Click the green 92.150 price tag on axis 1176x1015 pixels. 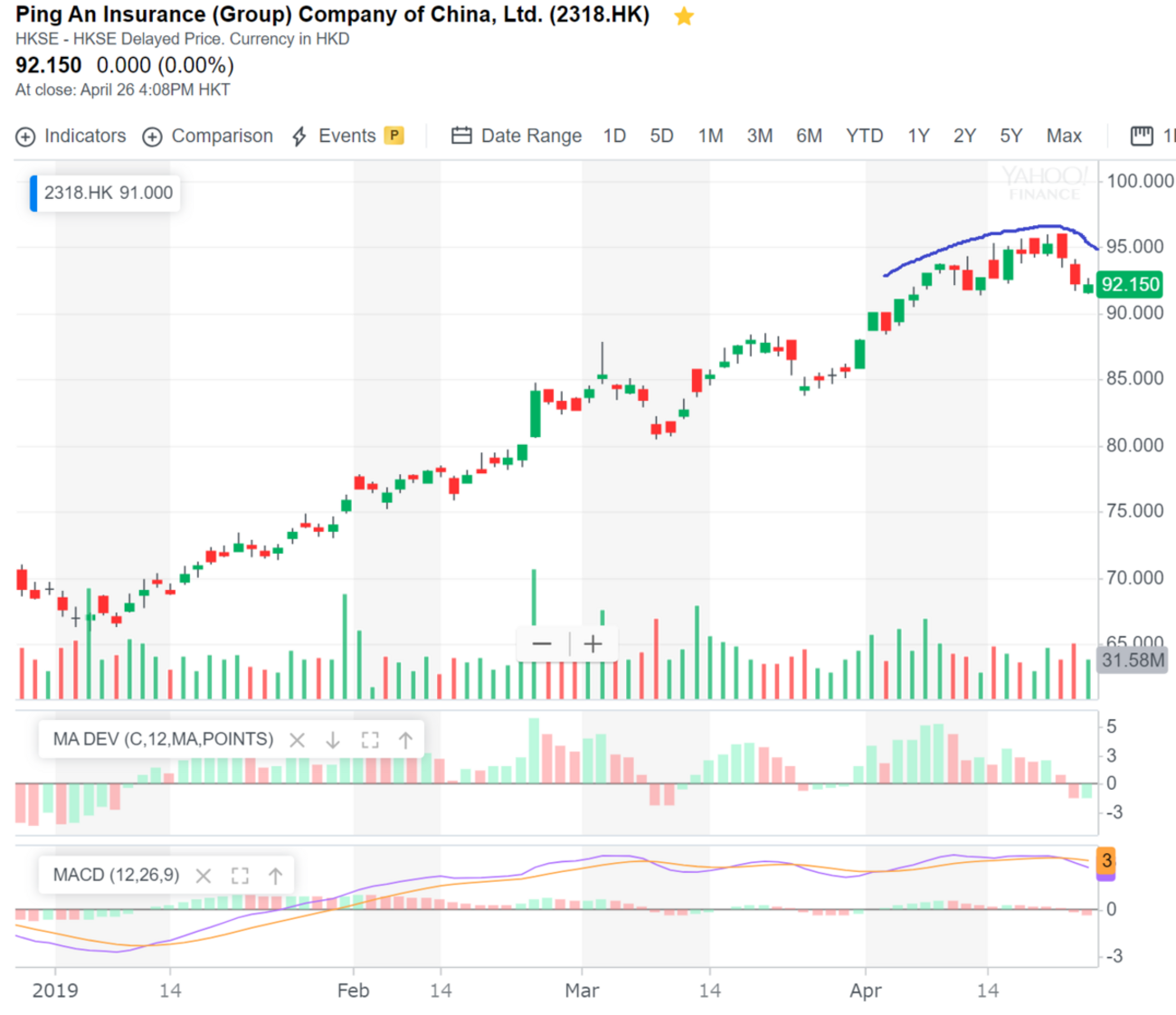[1129, 284]
